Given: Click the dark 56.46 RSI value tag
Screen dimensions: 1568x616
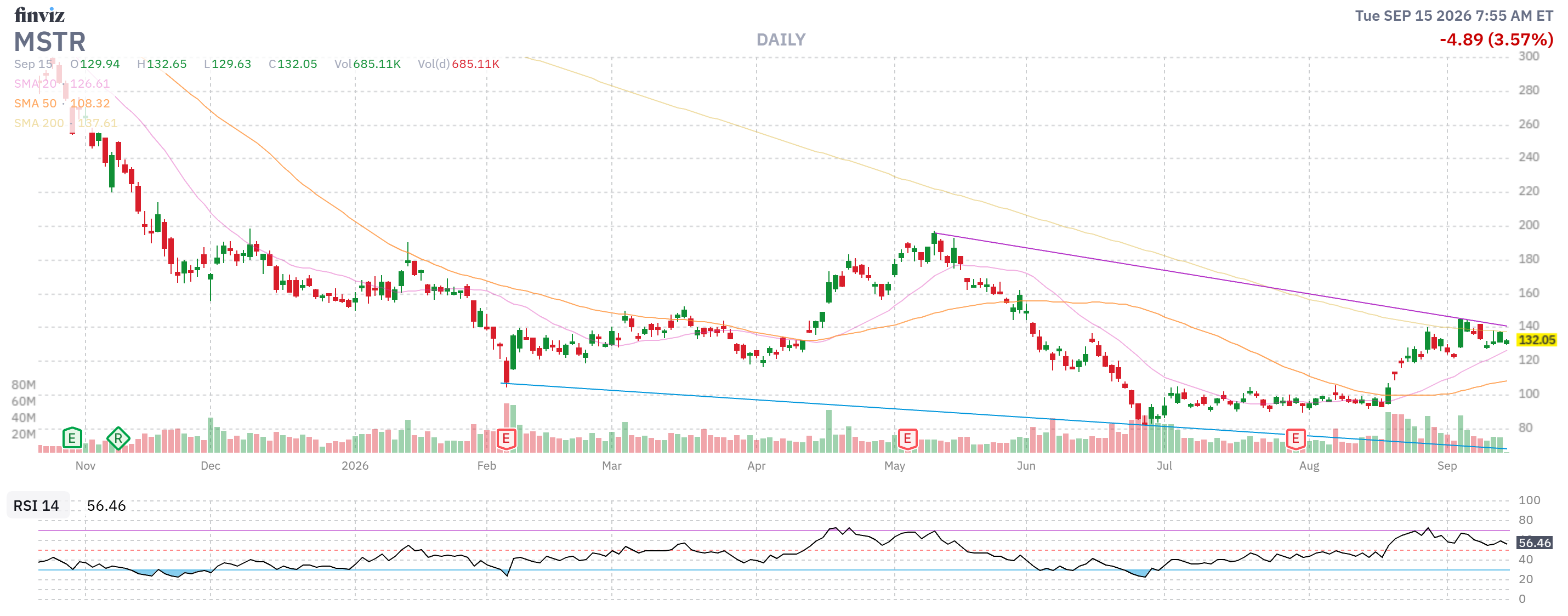Looking at the screenshot, I should pyautogui.click(x=1535, y=543).
